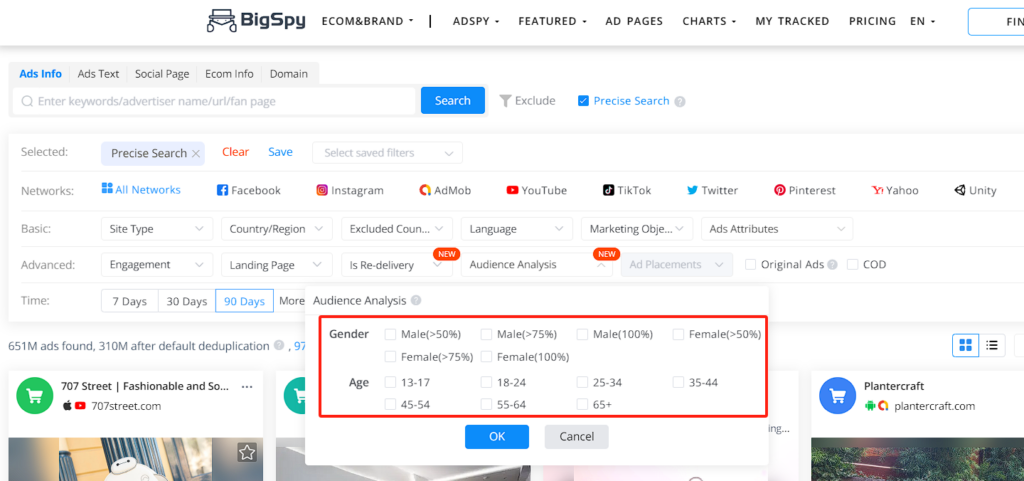Open the Site Type dropdown
Screen dimensions: 1024x481
click(157, 229)
